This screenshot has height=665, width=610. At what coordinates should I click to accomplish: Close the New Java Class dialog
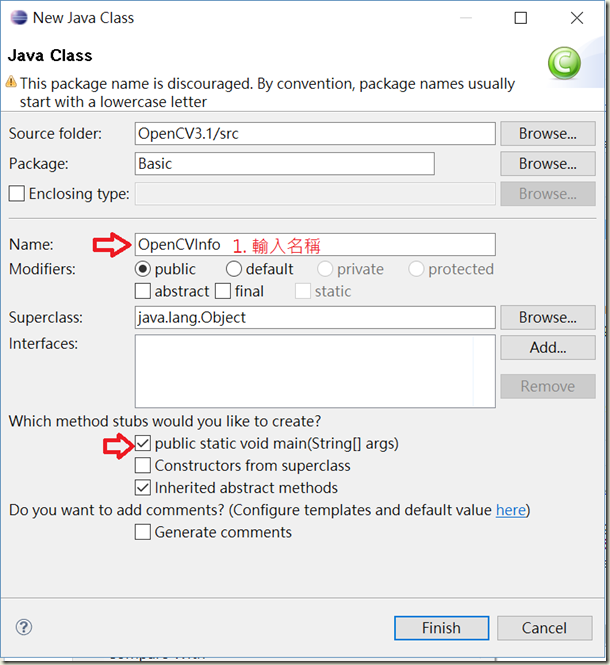coord(576,18)
